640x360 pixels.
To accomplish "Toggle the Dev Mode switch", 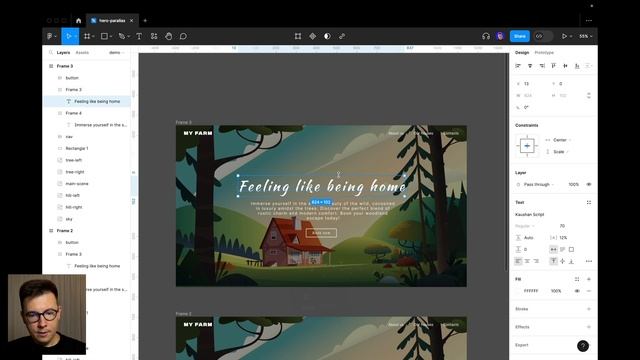I will (543, 36).
